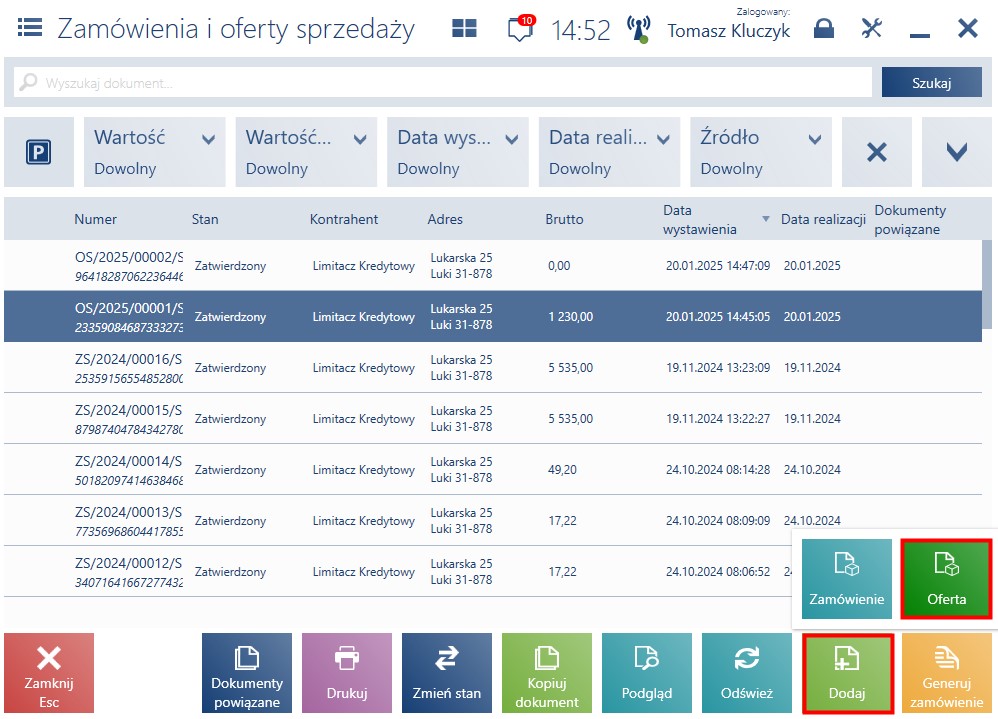Click the Zmień stan button
The width and height of the screenshot is (998, 719).
pyautogui.click(x=447, y=673)
